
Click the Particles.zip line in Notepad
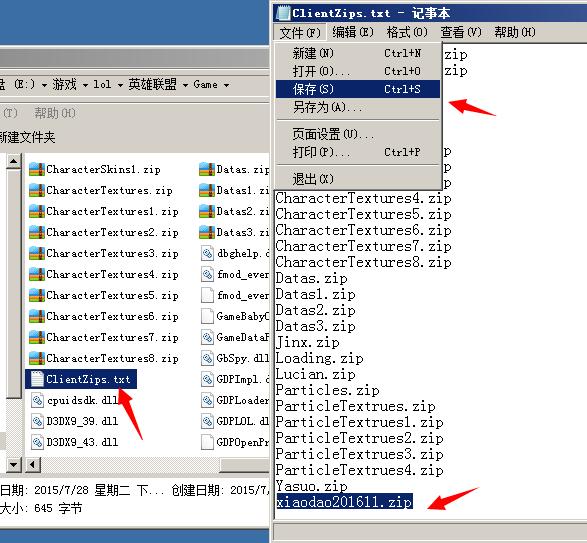click(x=328, y=390)
